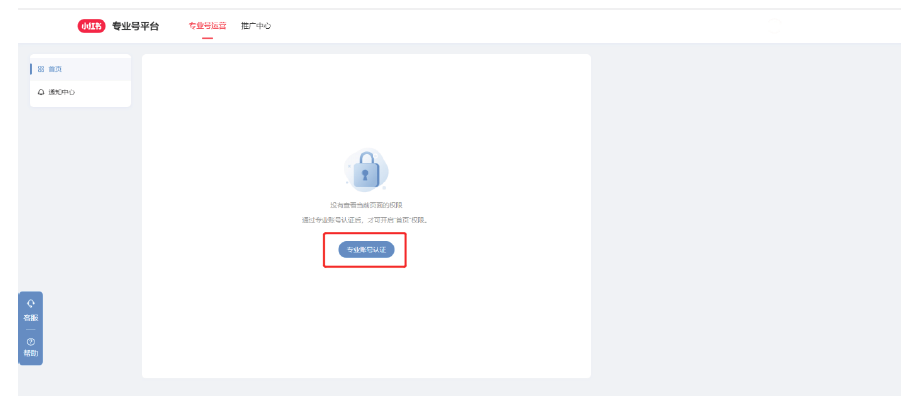Click the red Xiaohongshu logo
Screen dimensions: 910x396
point(92,26)
